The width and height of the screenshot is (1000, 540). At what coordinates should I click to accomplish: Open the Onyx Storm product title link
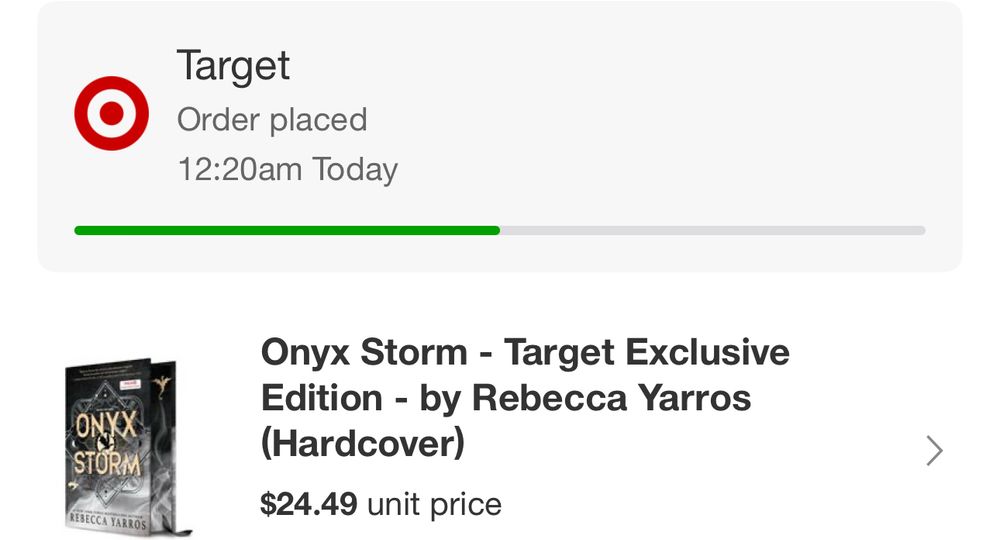coord(524,397)
